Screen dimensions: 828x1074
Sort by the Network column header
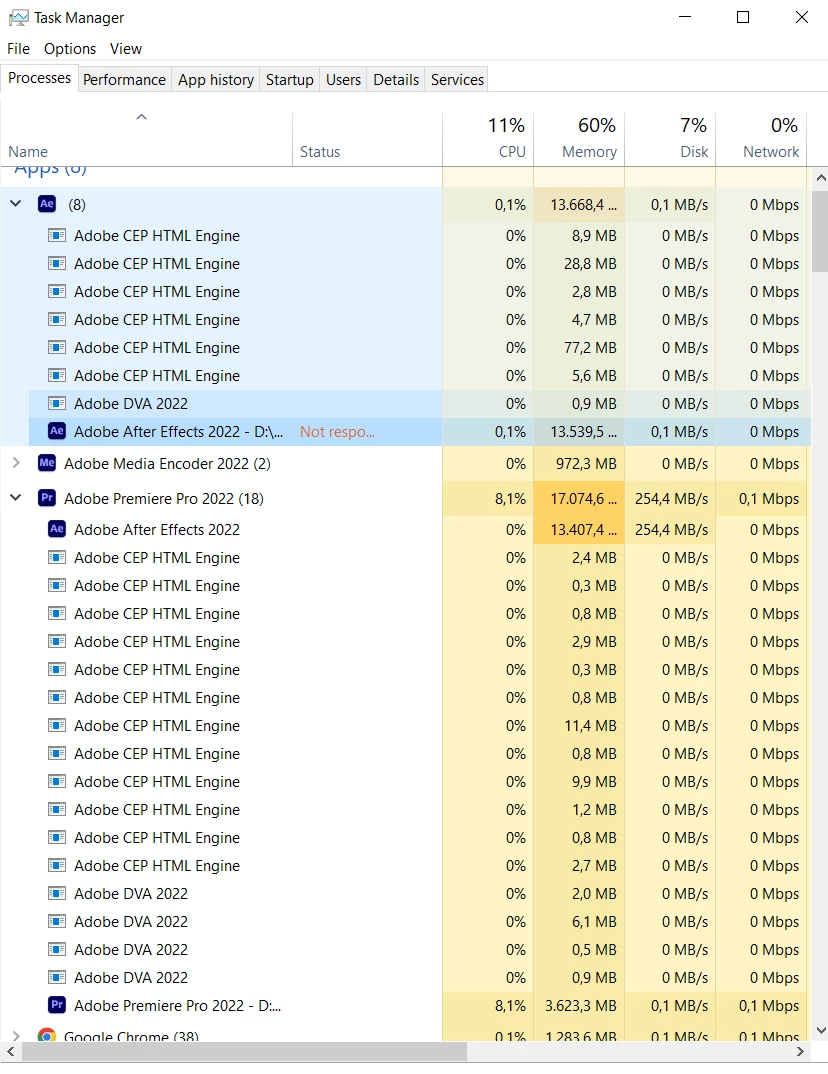click(761, 138)
